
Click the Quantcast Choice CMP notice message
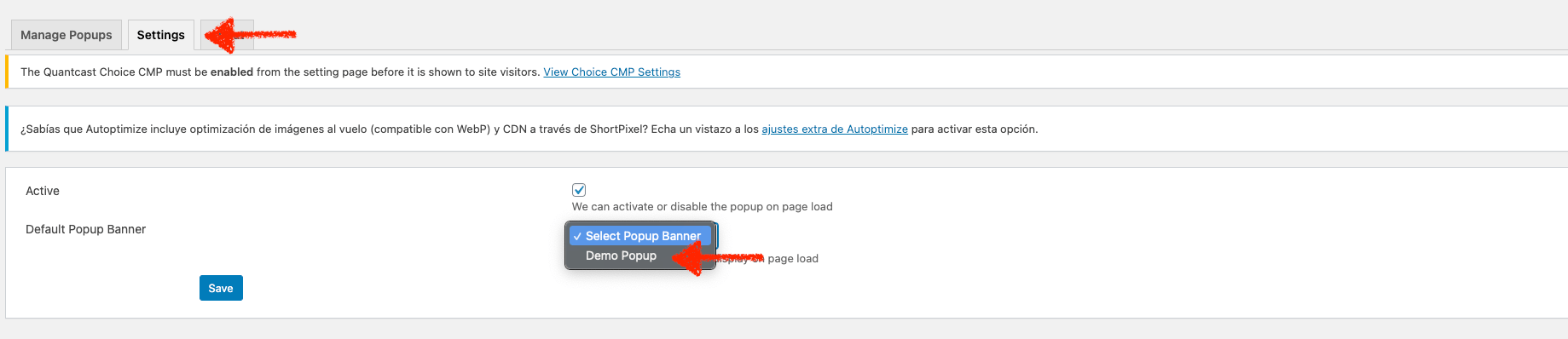[280, 72]
